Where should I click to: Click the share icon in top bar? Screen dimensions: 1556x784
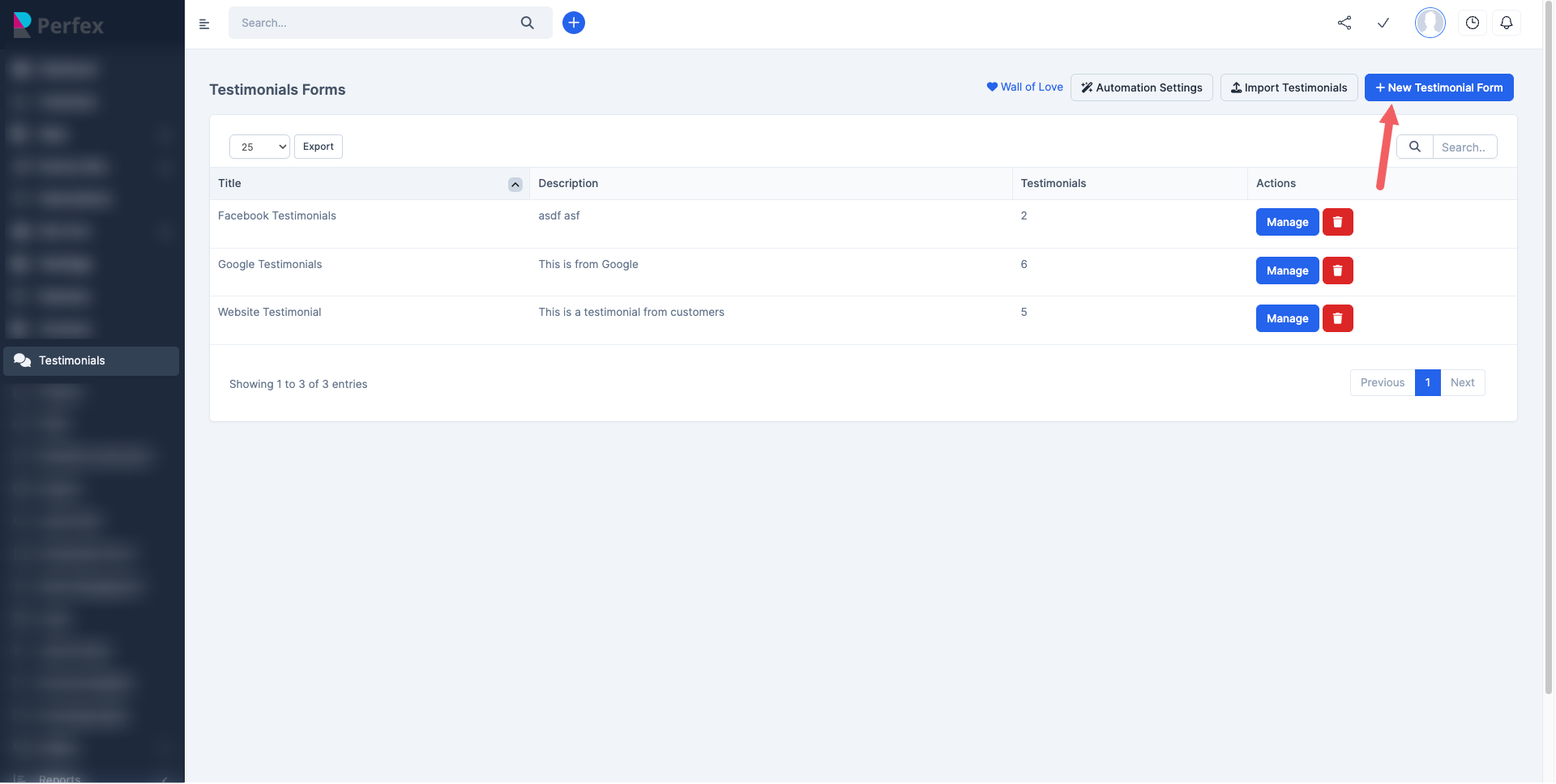click(x=1344, y=23)
